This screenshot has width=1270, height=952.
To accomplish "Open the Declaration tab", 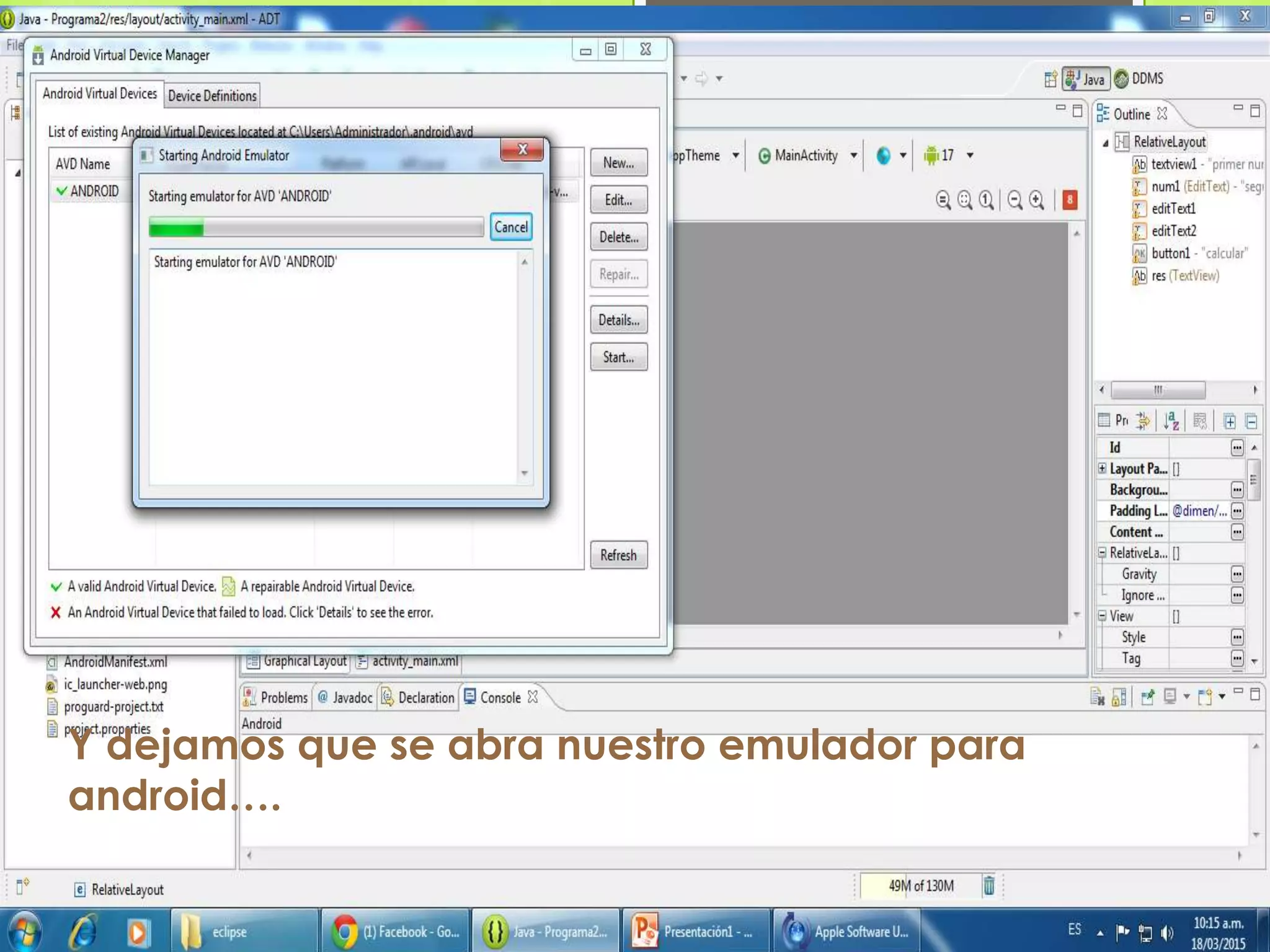I will click(418, 697).
